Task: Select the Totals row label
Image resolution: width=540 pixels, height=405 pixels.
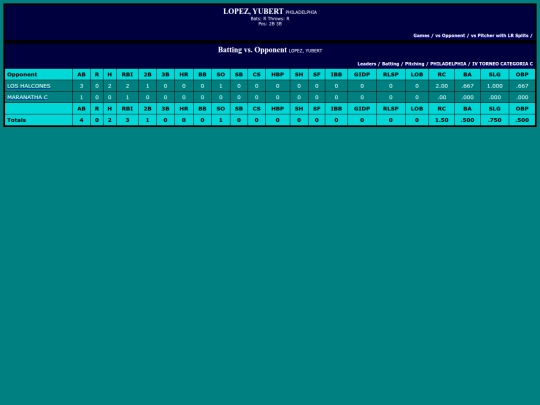Action: 17,120
